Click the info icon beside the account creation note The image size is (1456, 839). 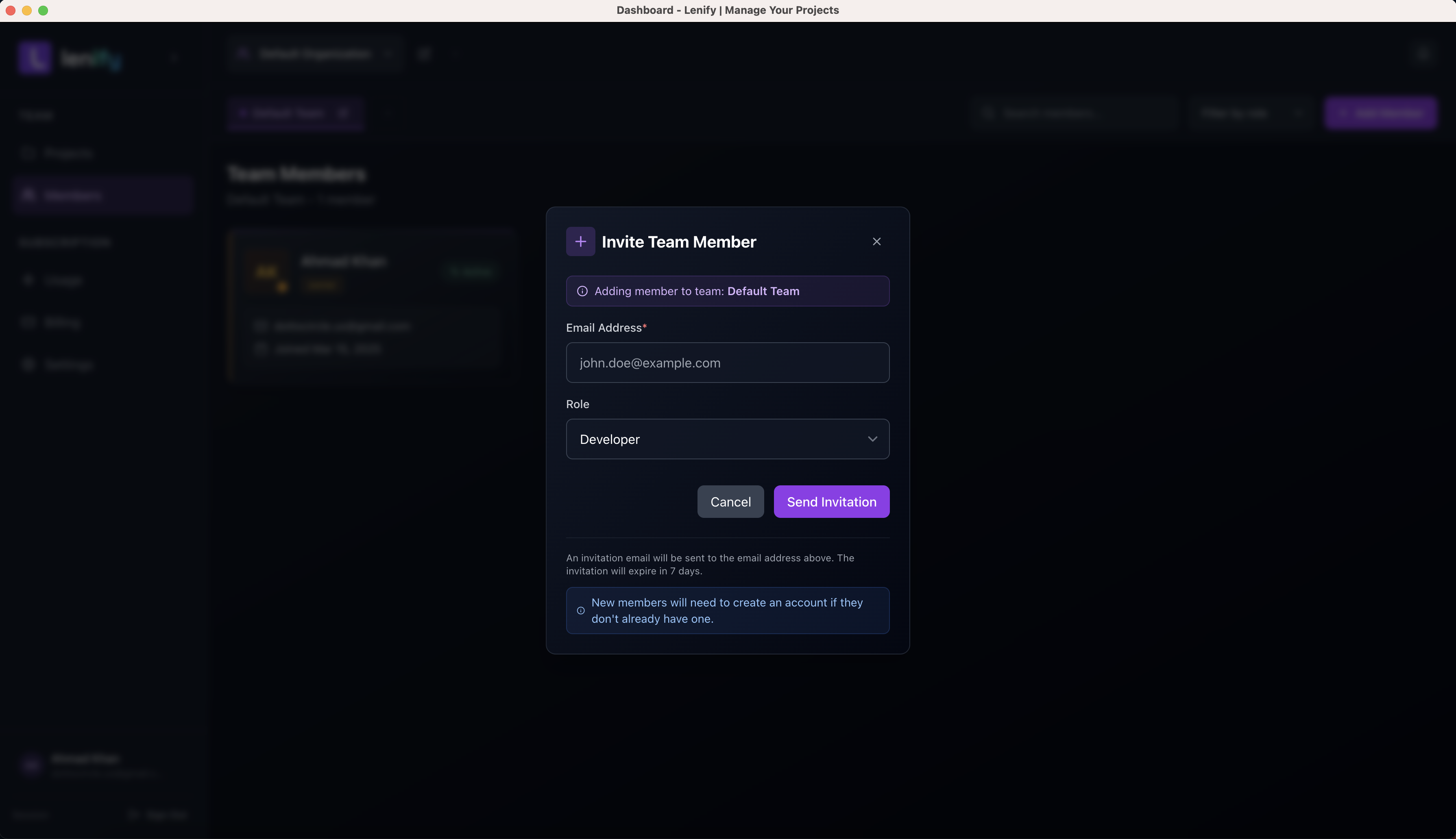(580, 611)
